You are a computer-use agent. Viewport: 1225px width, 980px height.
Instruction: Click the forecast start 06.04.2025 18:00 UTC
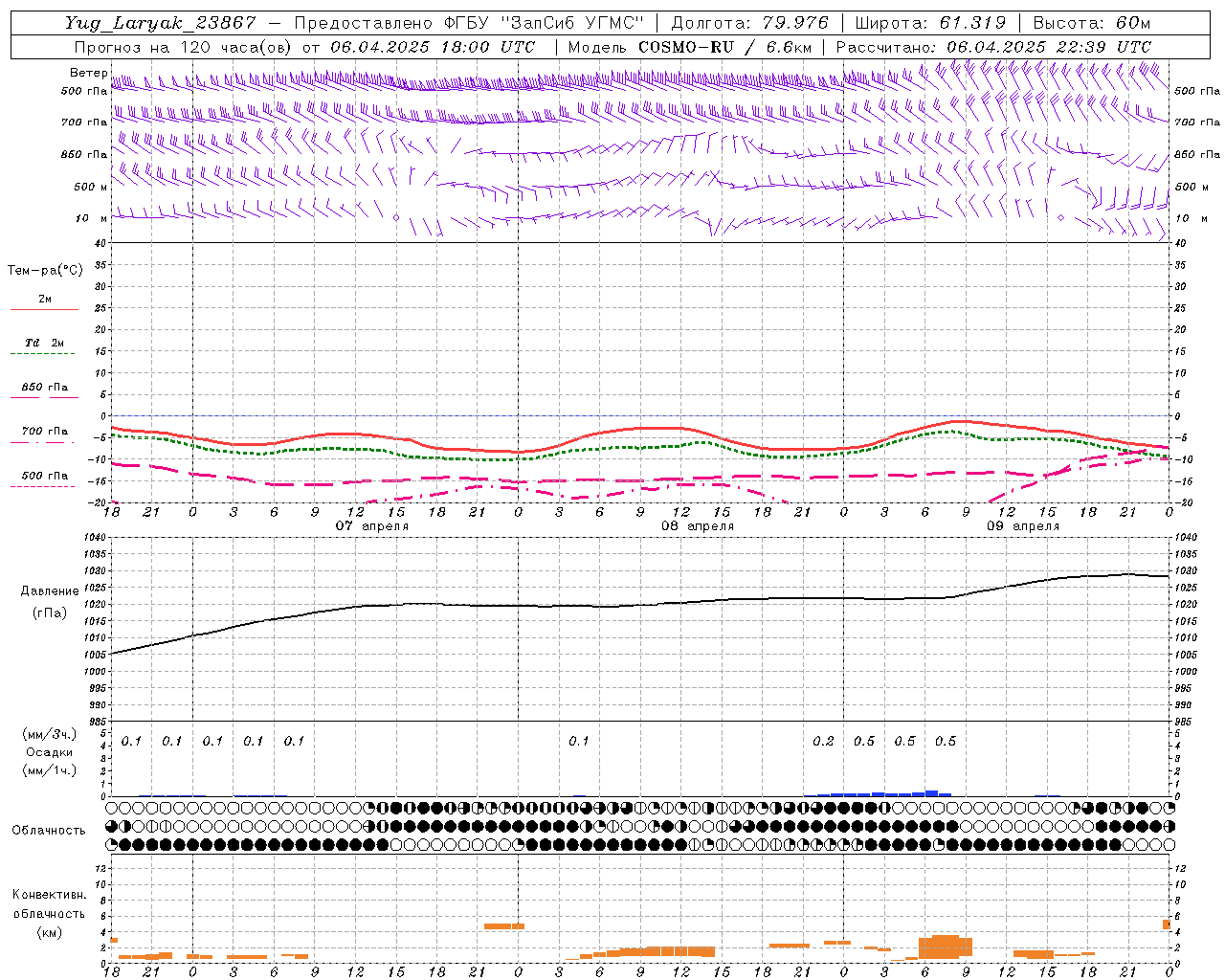coord(433,47)
